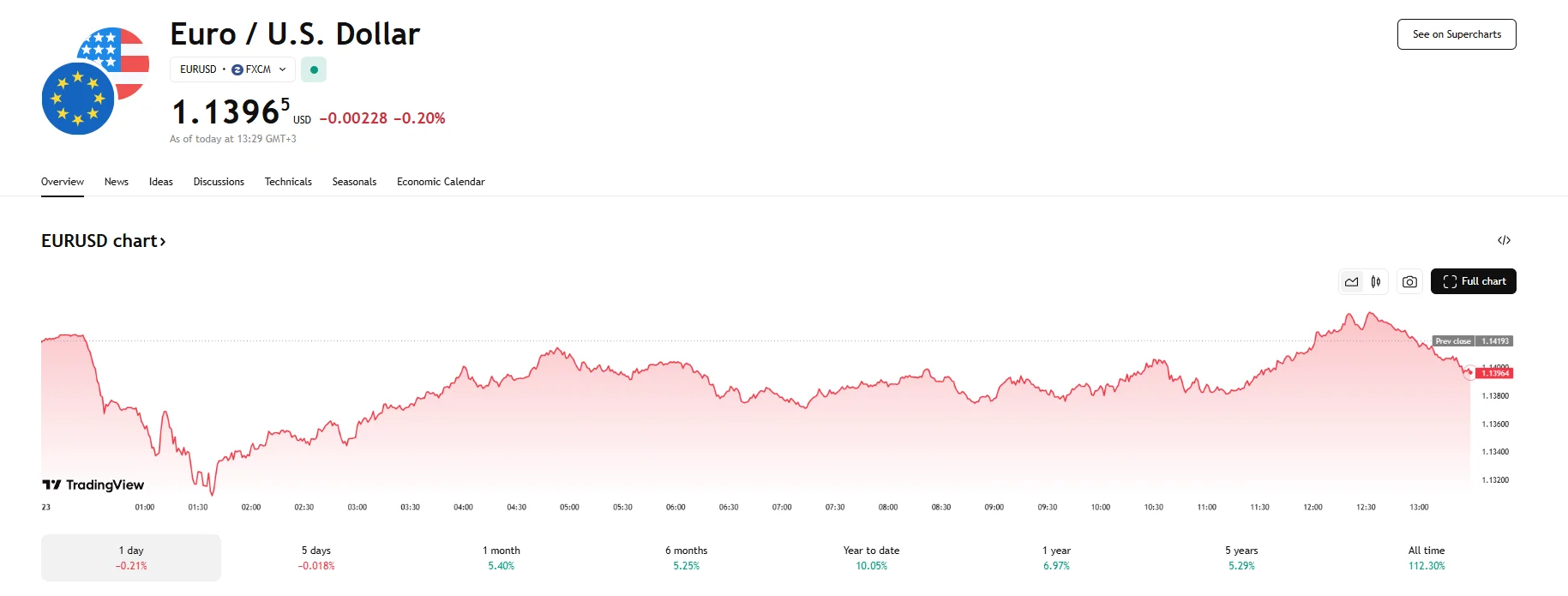Open the Full chart button
The width and height of the screenshot is (1568, 596).
[x=1473, y=281]
